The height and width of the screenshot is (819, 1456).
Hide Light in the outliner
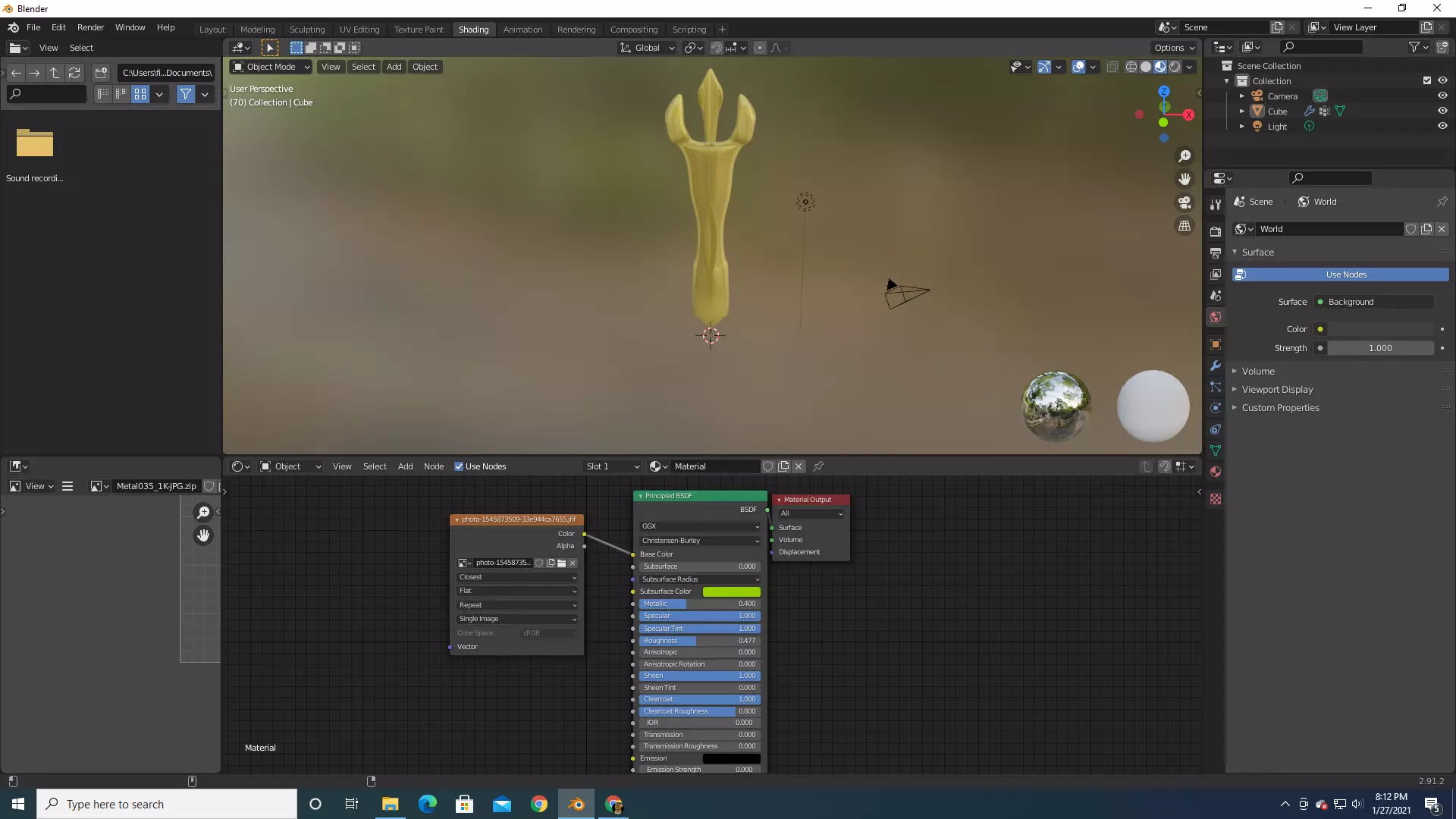[1442, 127]
